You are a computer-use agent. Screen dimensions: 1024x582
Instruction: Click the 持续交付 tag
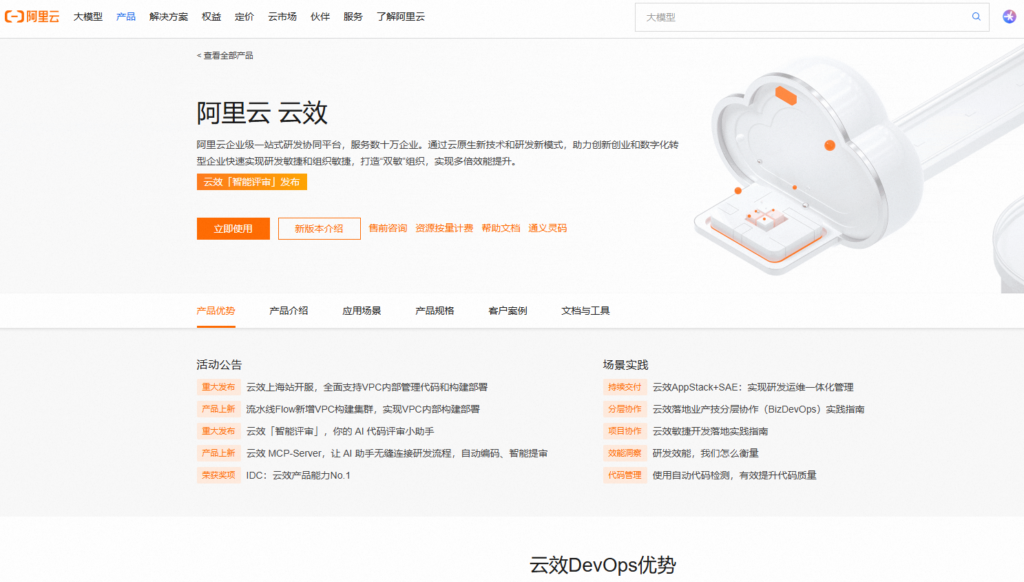(625, 387)
